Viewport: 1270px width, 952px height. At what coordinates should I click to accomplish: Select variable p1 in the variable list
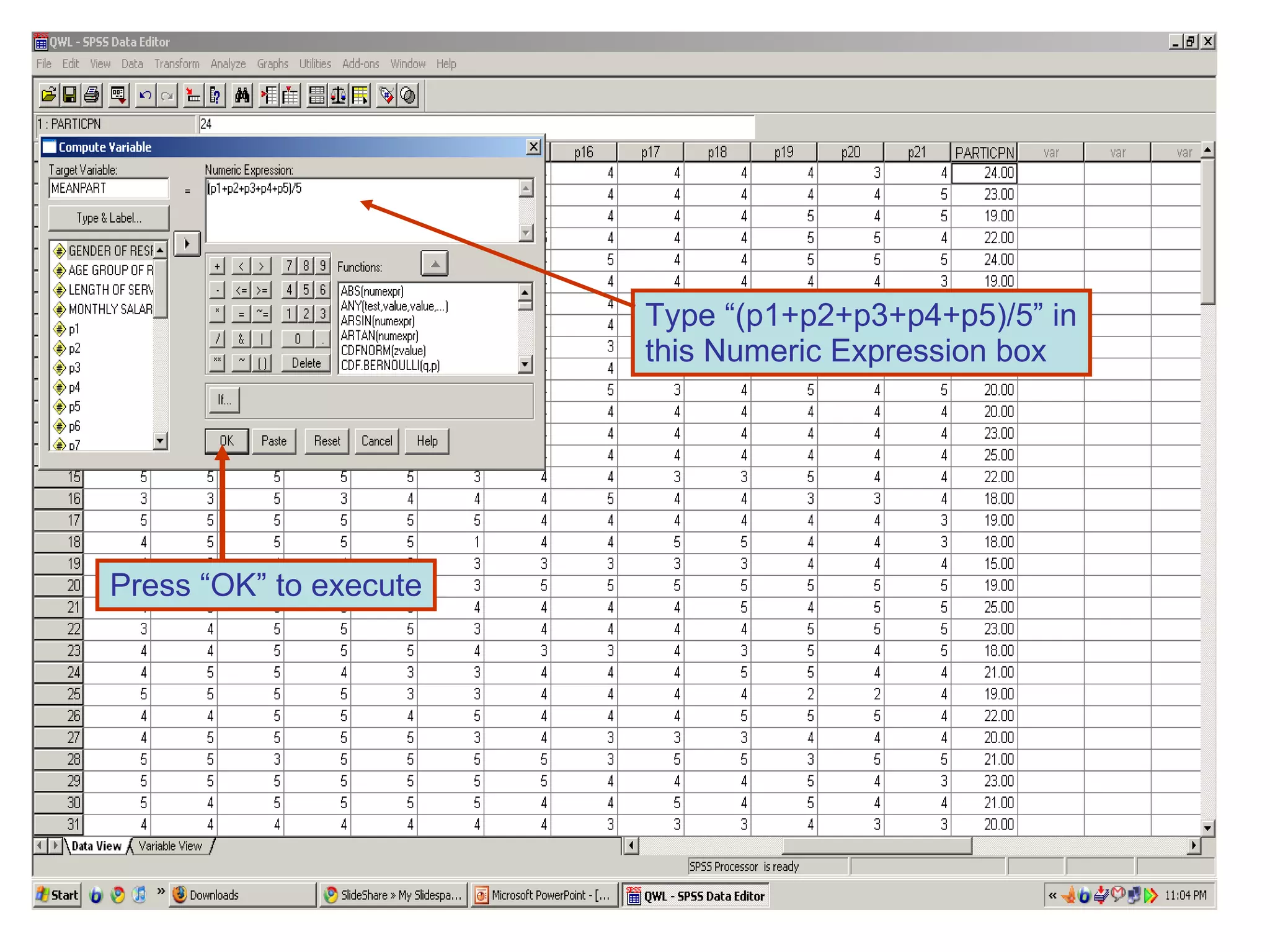[x=74, y=329]
